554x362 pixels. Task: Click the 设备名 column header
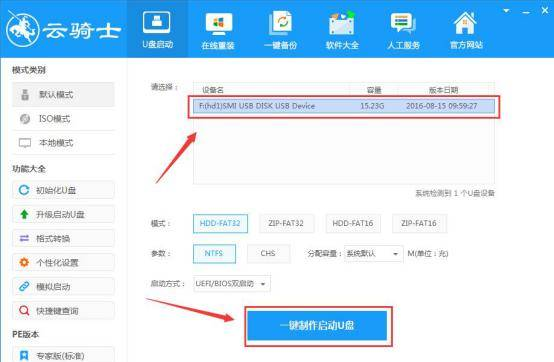213,90
